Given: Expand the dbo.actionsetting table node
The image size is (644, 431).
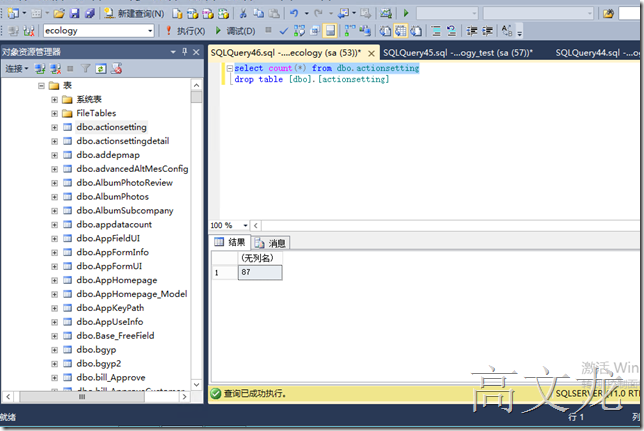Looking at the screenshot, I should [x=54, y=127].
